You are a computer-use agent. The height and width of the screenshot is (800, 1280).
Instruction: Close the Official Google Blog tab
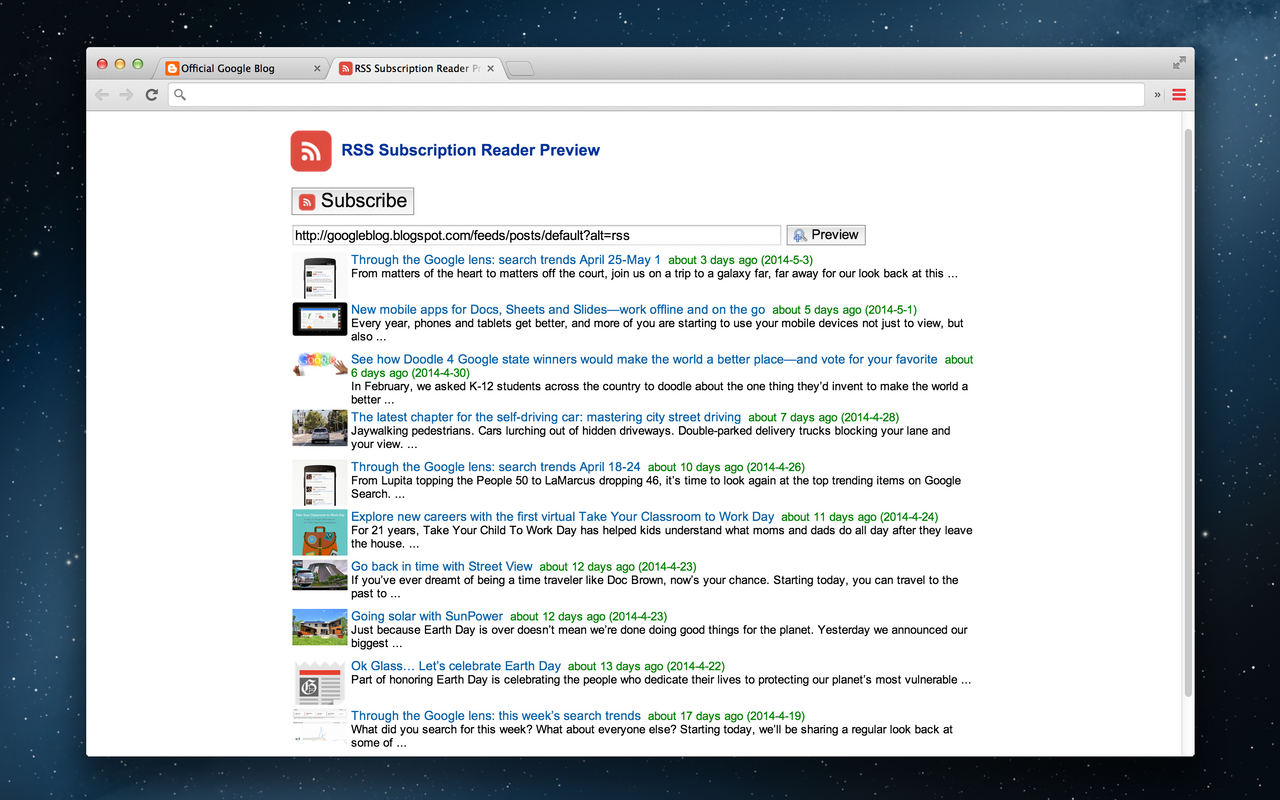pos(317,69)
